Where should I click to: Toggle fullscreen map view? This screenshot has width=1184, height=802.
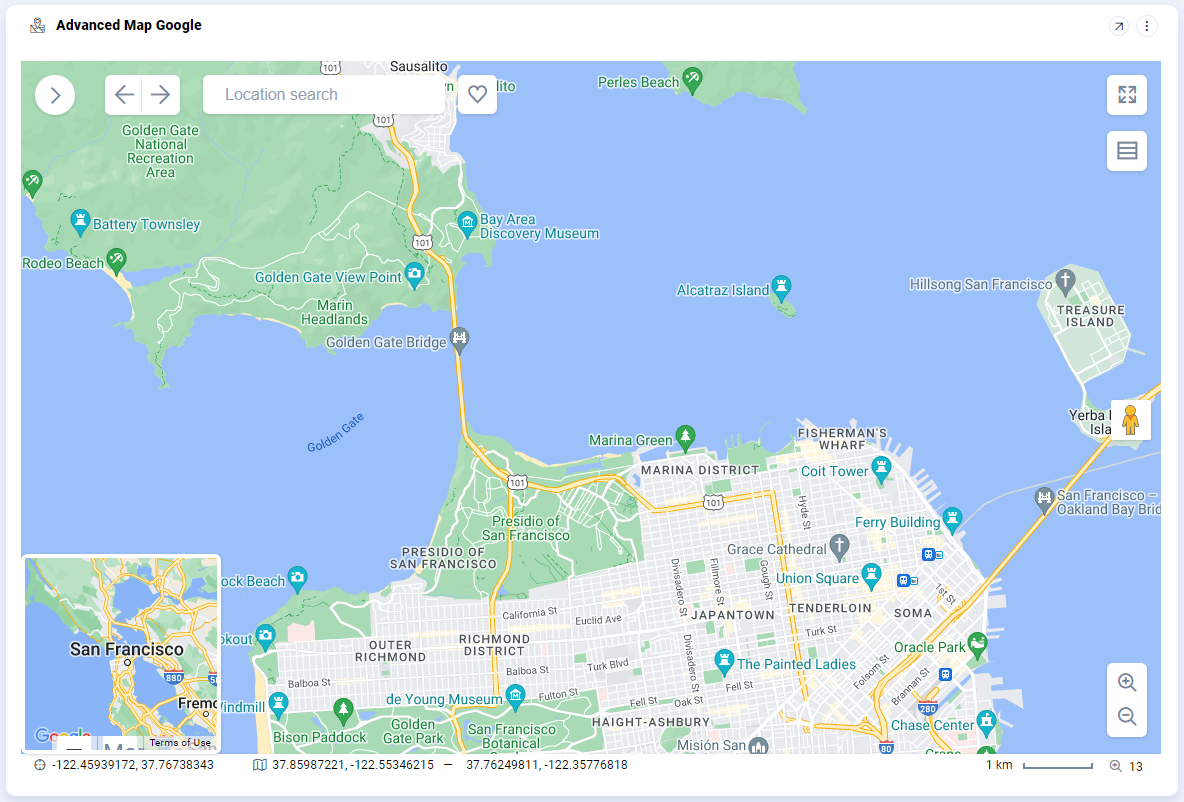click(1127, 95)
